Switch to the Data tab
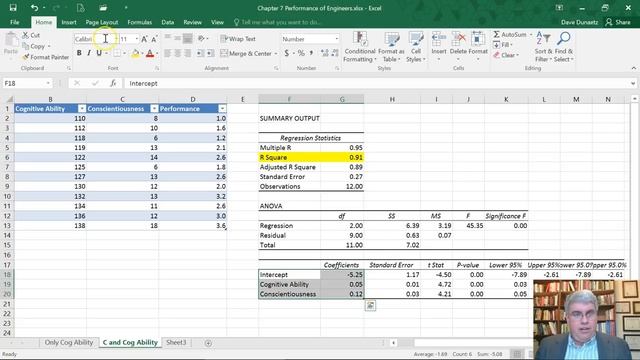The width and height of the screenshot is (640, 360). click(x=167, y=22)
